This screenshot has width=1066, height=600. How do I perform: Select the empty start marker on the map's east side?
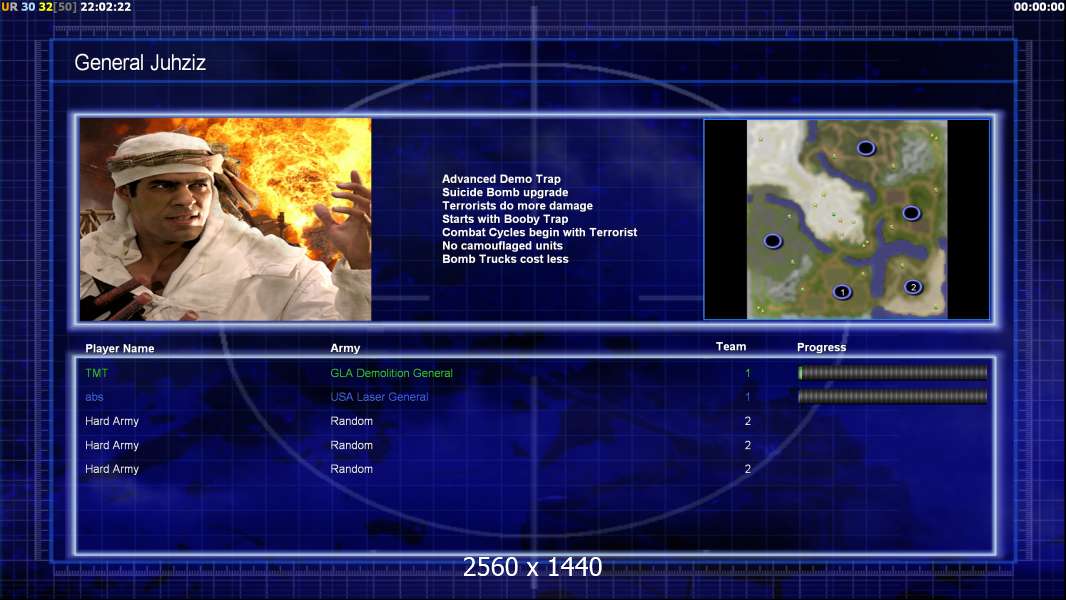[911, 213]
